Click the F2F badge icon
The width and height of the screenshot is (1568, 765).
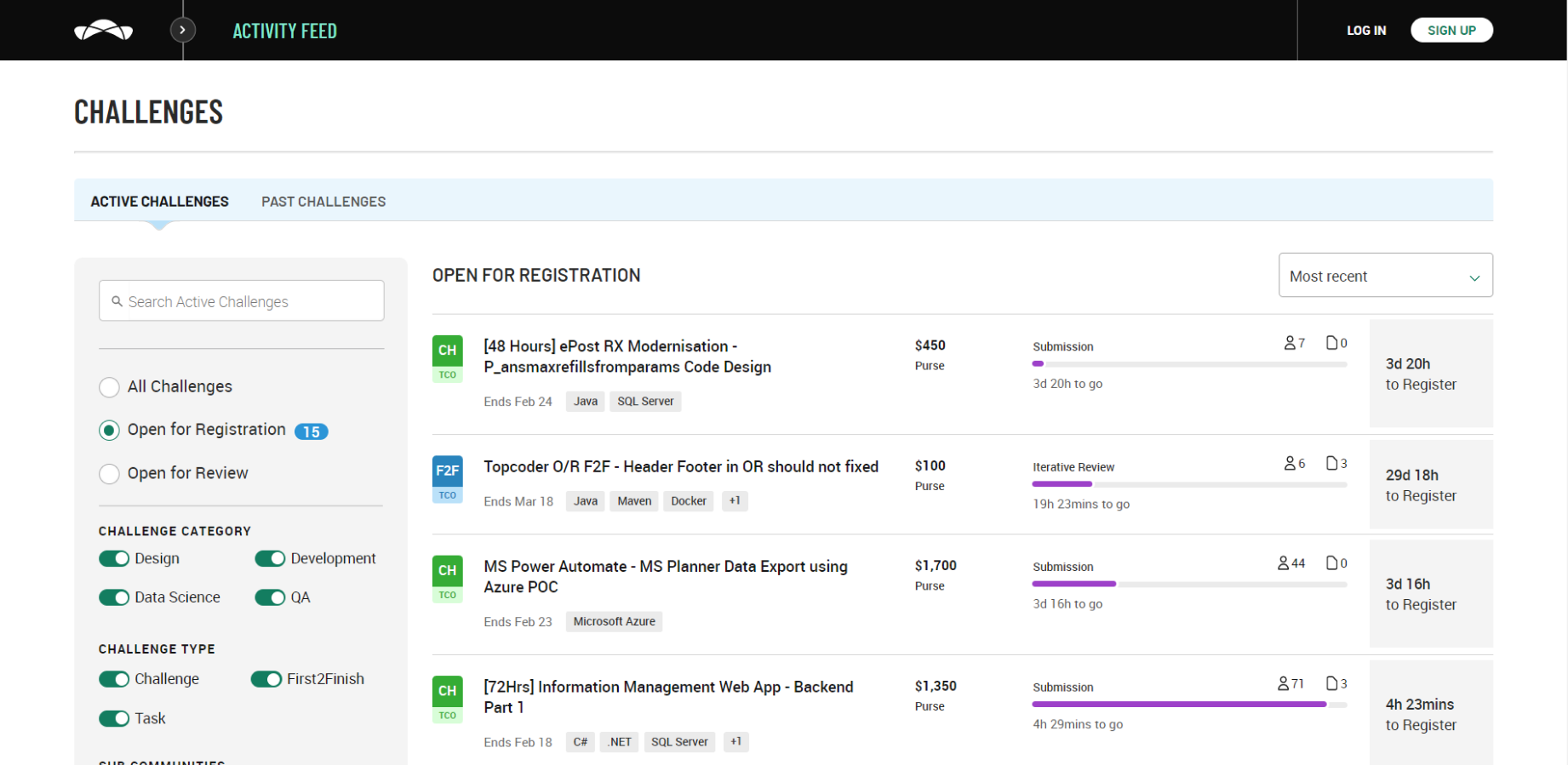coord(447,471)
